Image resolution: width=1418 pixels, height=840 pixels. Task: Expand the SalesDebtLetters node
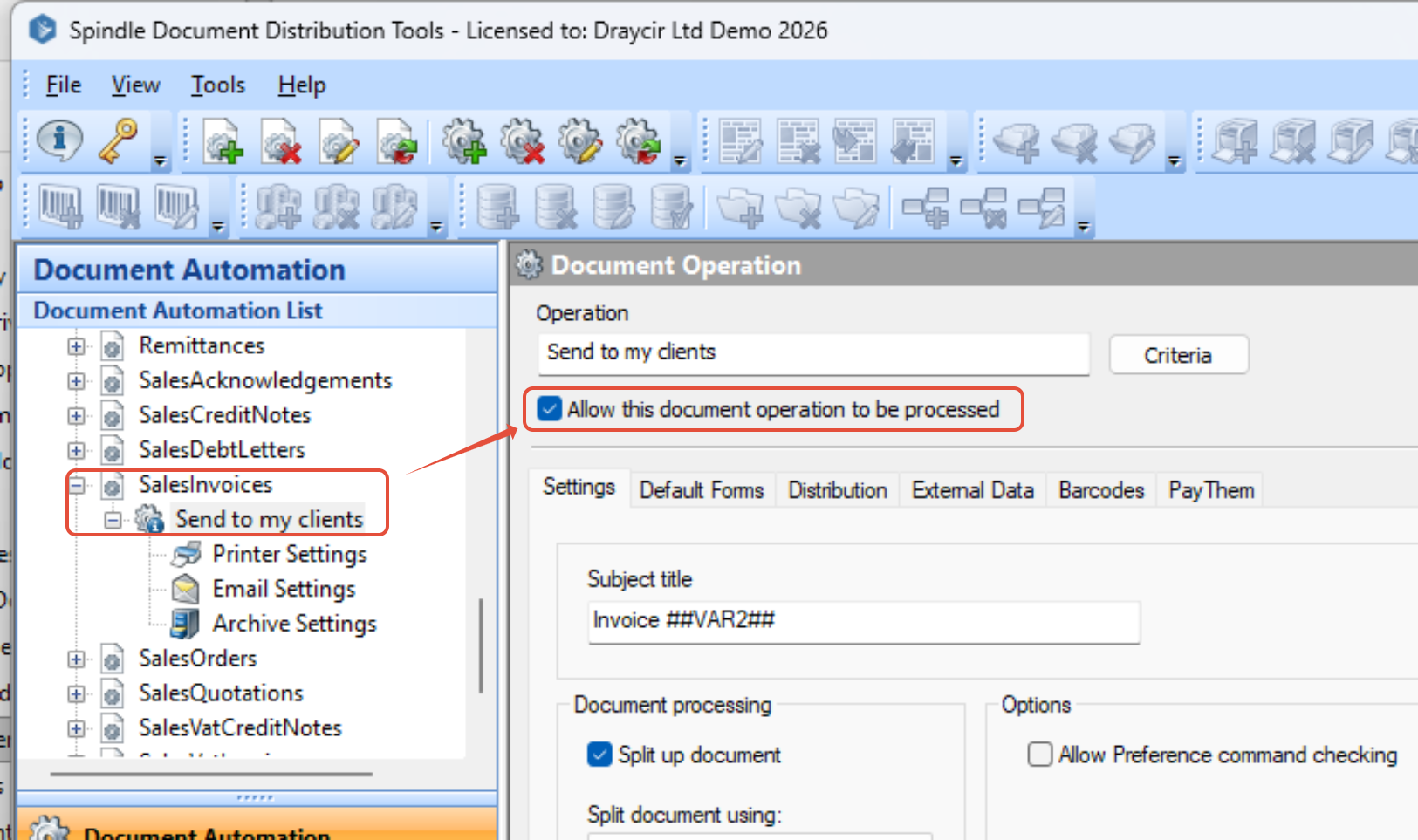pyautogui.click(x=76, y=450)
